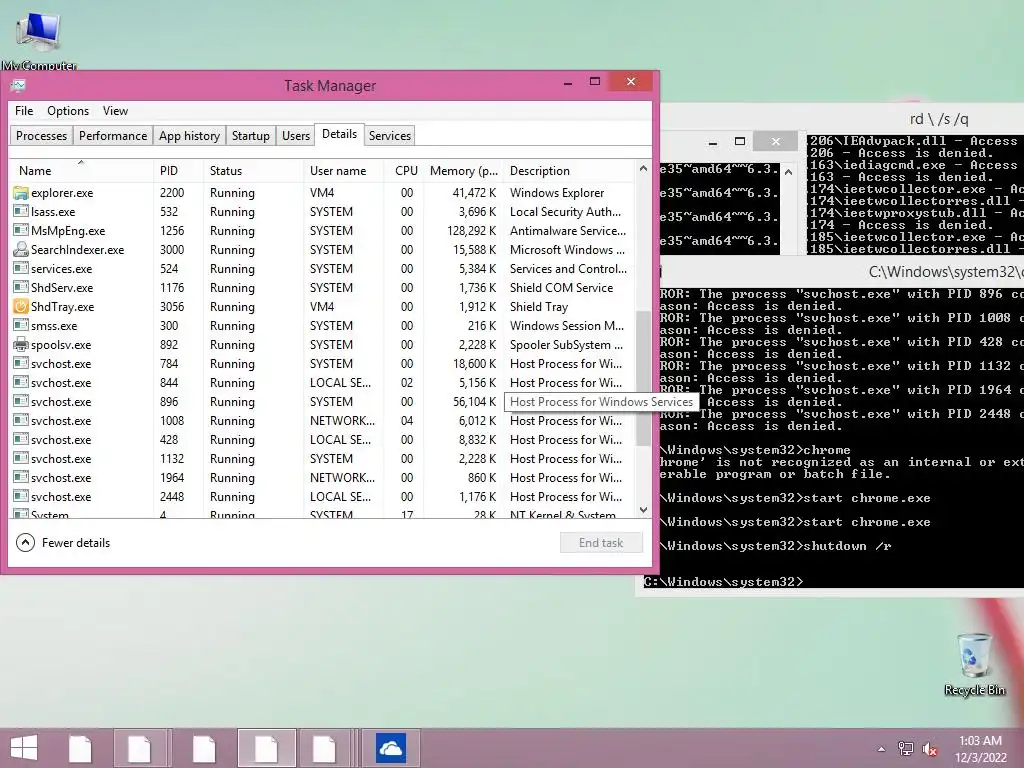The height and width of the screenshot is (768, 1024).
Task: Click the 128,292 K memory value
Action: click(472, 231)
